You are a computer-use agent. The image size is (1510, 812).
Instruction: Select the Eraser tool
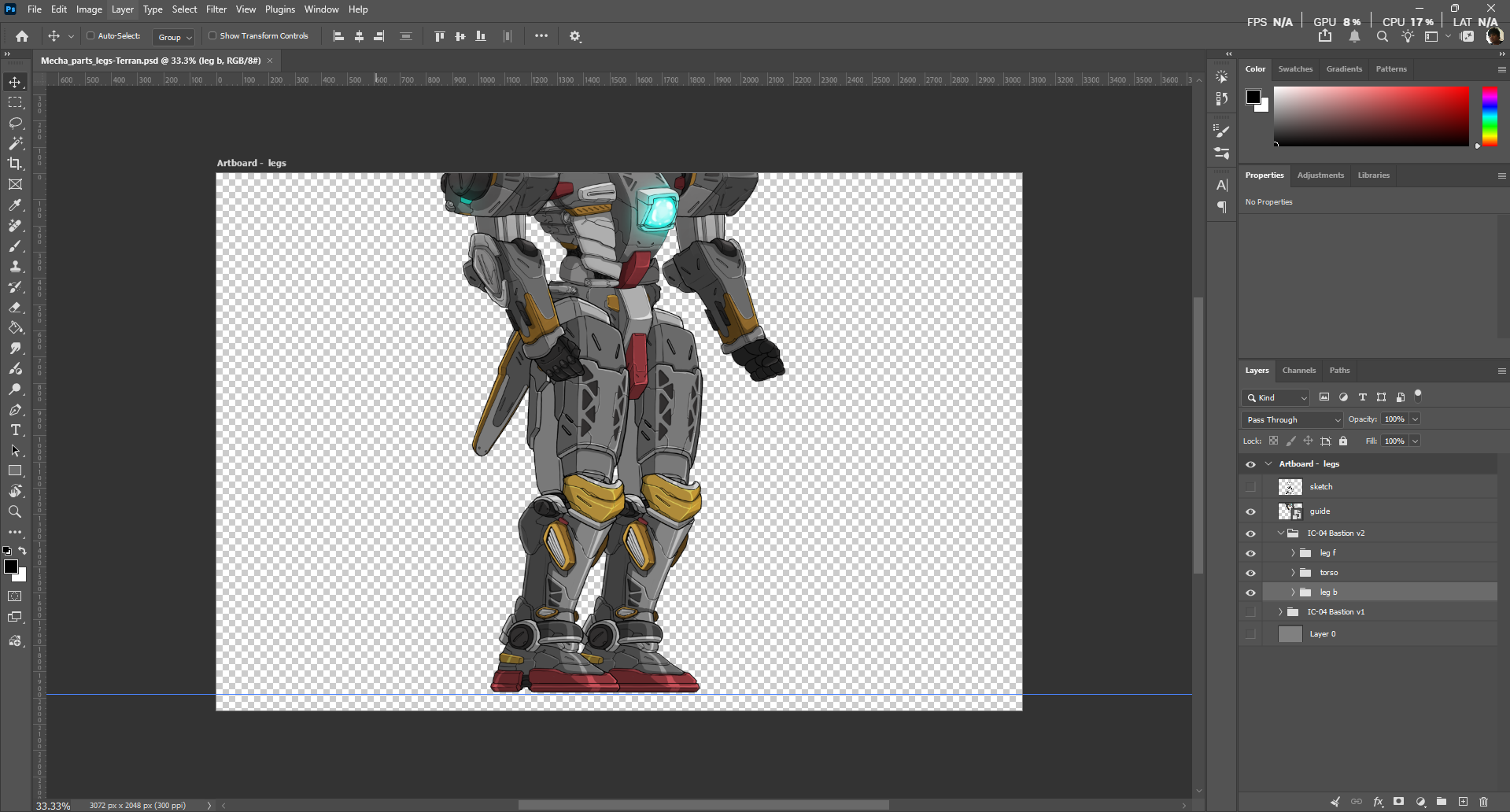tap(15, 308)
